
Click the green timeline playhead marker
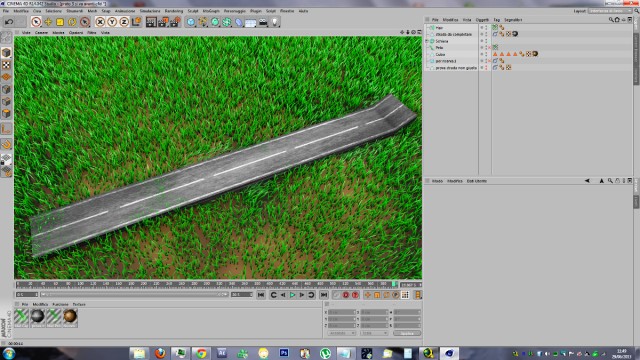pos(394,284)
